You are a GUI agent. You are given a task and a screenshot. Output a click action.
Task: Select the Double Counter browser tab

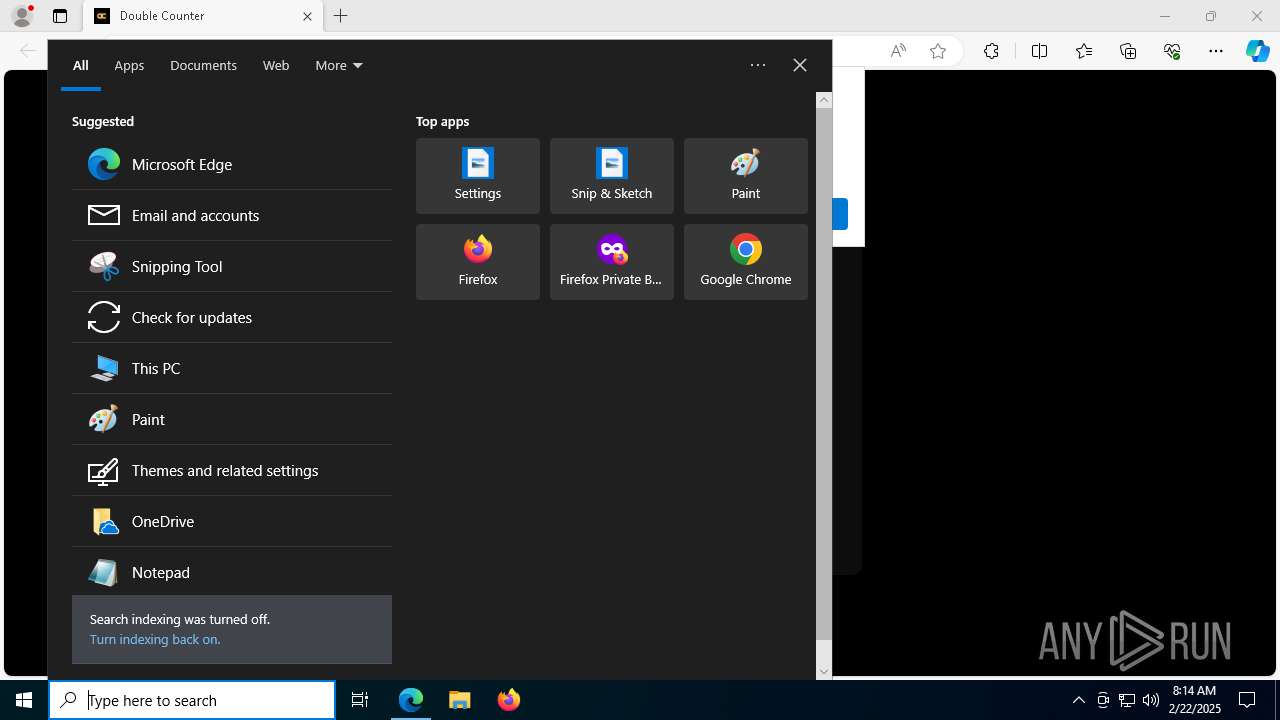tap(203, 16)
